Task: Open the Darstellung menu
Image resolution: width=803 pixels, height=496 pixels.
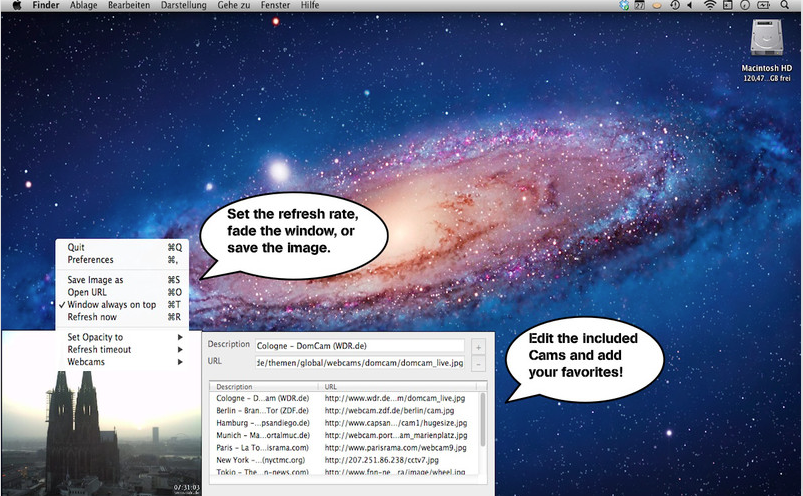Action: pyautogui.click(x=185, y=6)
